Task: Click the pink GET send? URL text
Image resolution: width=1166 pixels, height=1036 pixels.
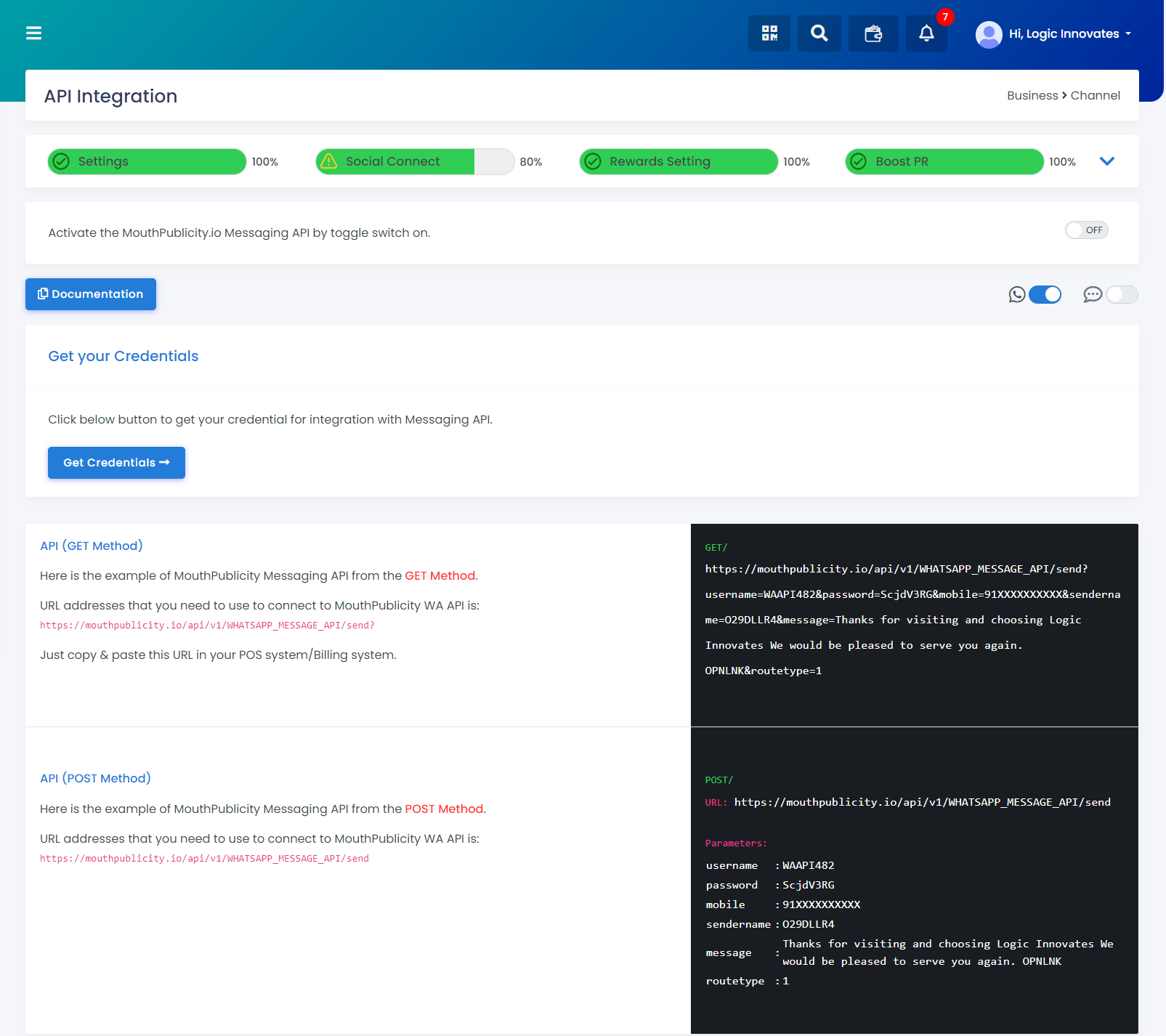Action: point(207,626)
